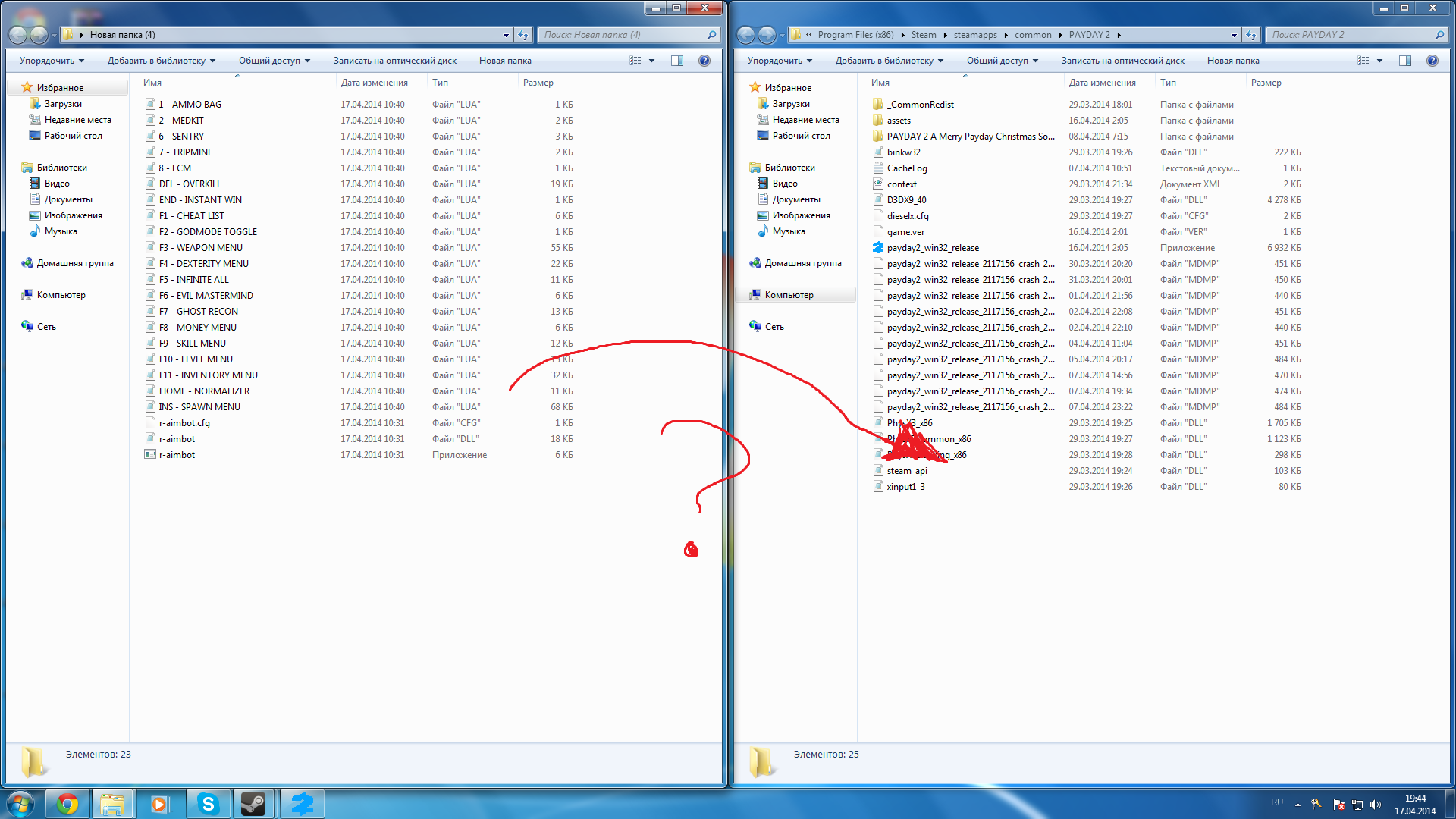Select context XML document icon
This screenshot has width=1456, height=819.
878,184
